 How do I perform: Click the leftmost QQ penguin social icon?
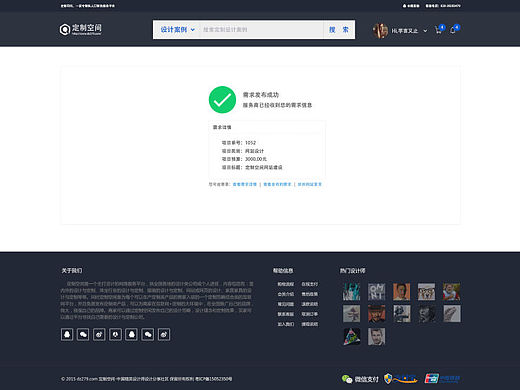click(67, 334)
